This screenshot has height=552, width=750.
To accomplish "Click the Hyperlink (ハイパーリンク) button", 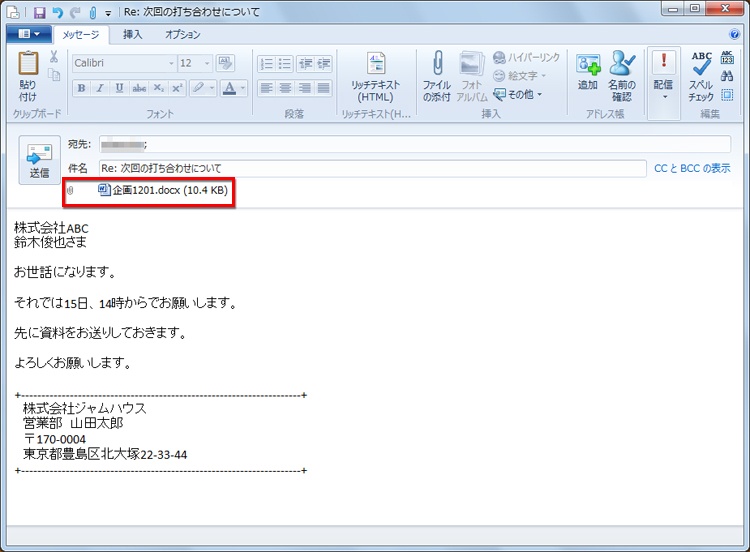I will pyautogui.click(x=526, y=57).
